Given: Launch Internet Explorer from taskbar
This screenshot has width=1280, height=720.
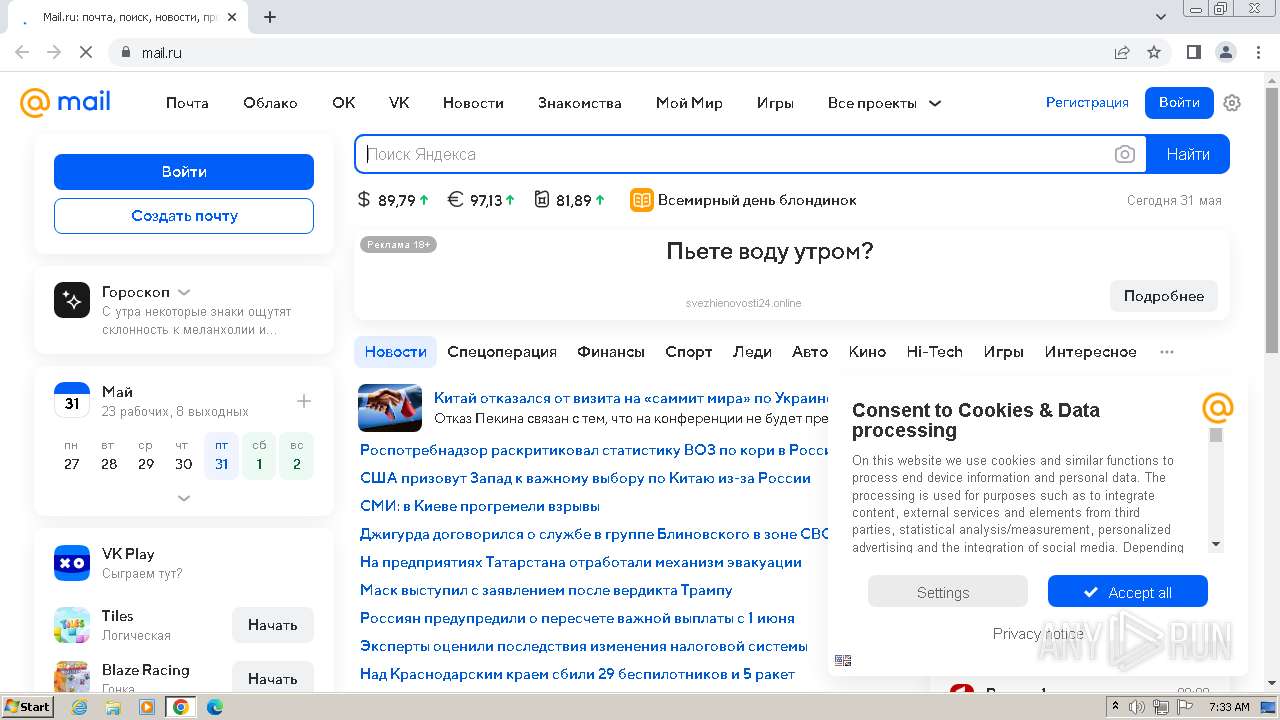Looking at the screenshot, I should tap(80, 707).
